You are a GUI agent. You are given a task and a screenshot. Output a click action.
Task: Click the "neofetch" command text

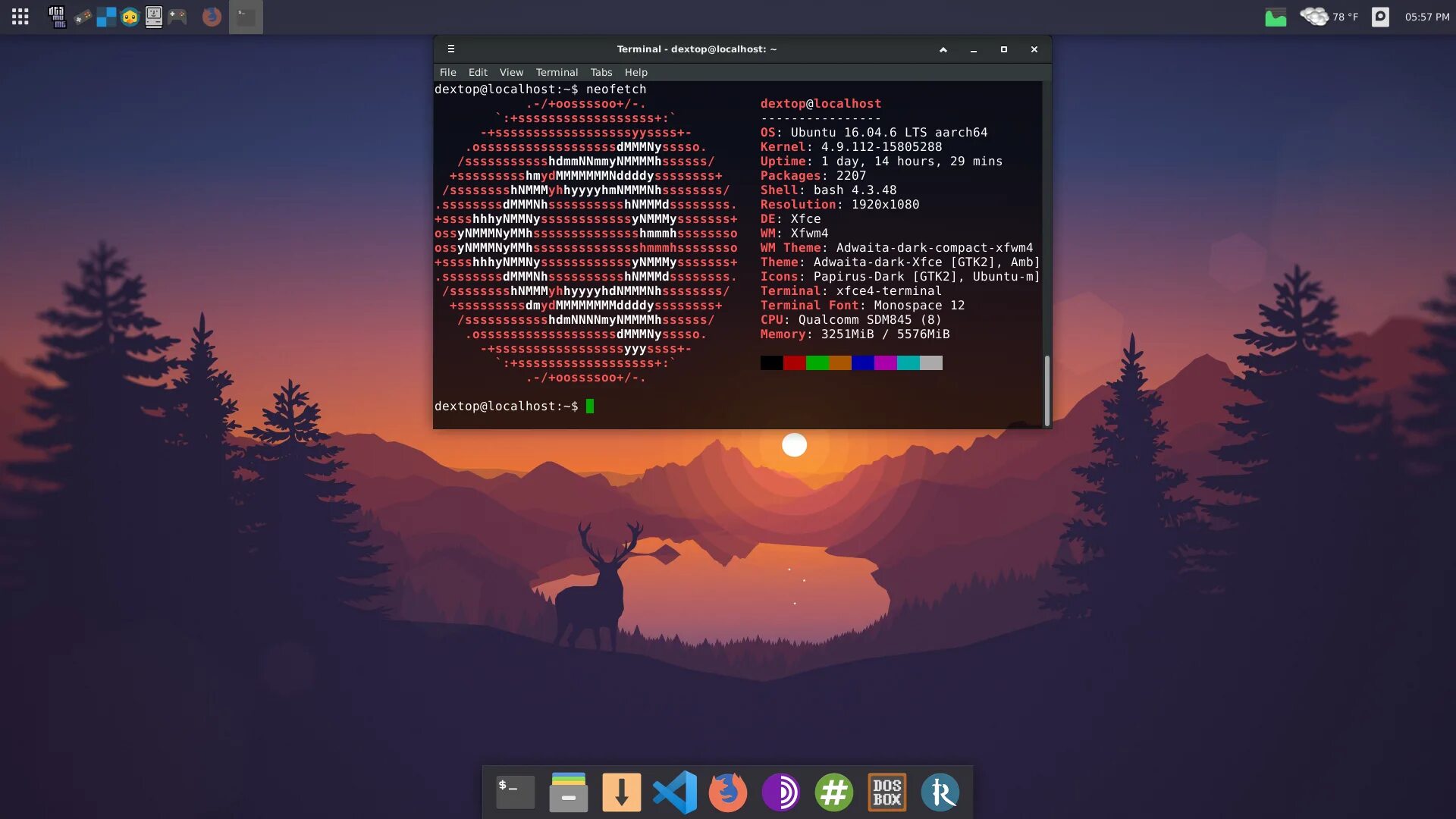(616, 89)
